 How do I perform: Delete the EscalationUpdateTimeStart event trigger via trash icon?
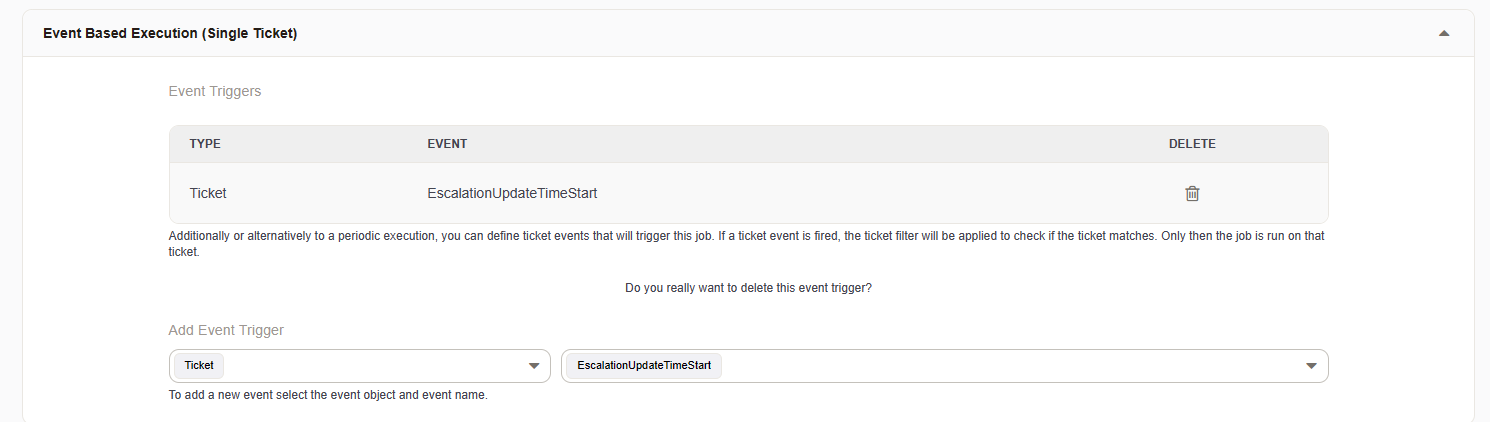tap(1192, 194)
